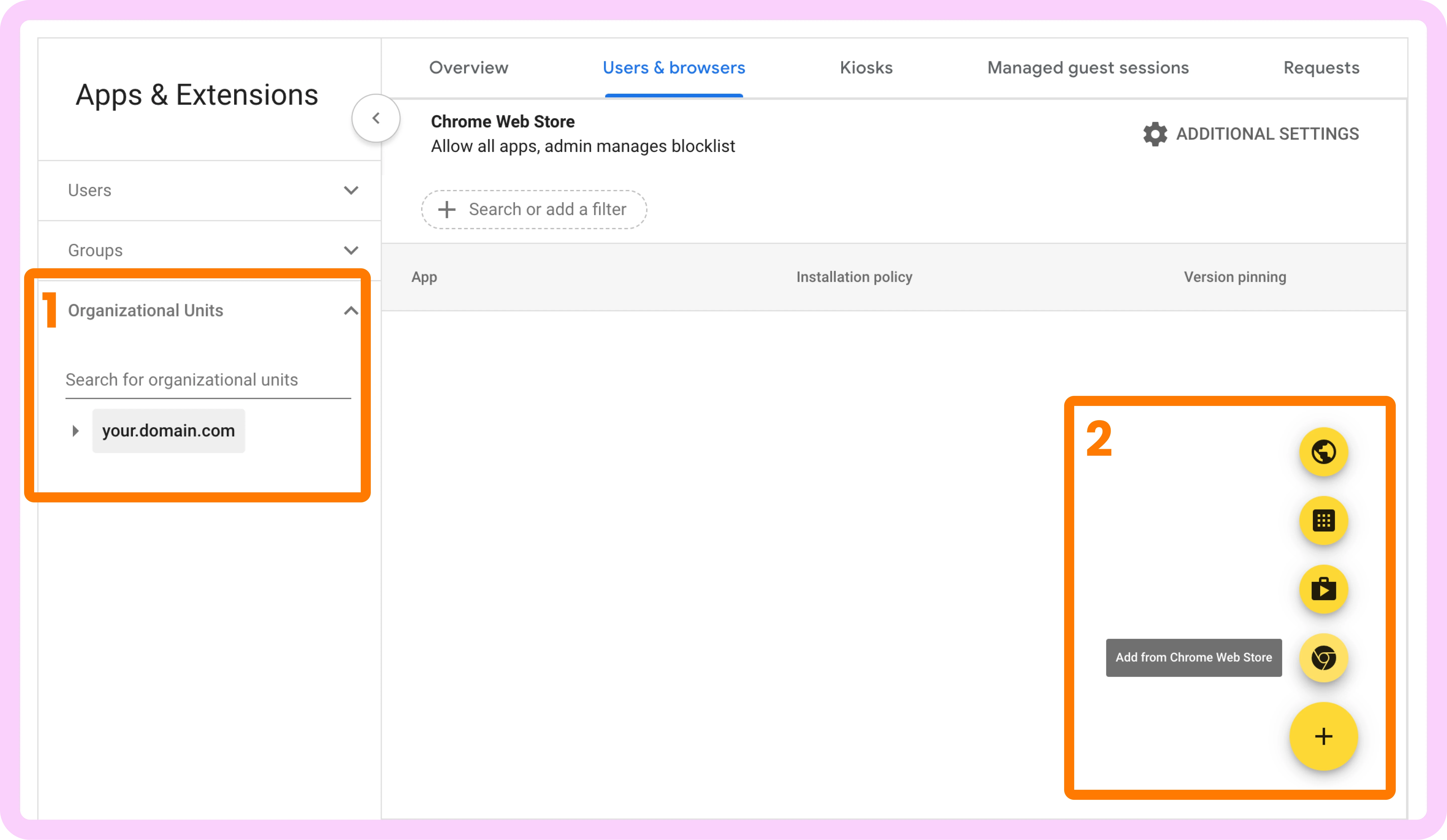The width and height of the screenshot is (1447, 840).
Task: Select your.domain.com organizational unit
Action: [x=168, y=431]
